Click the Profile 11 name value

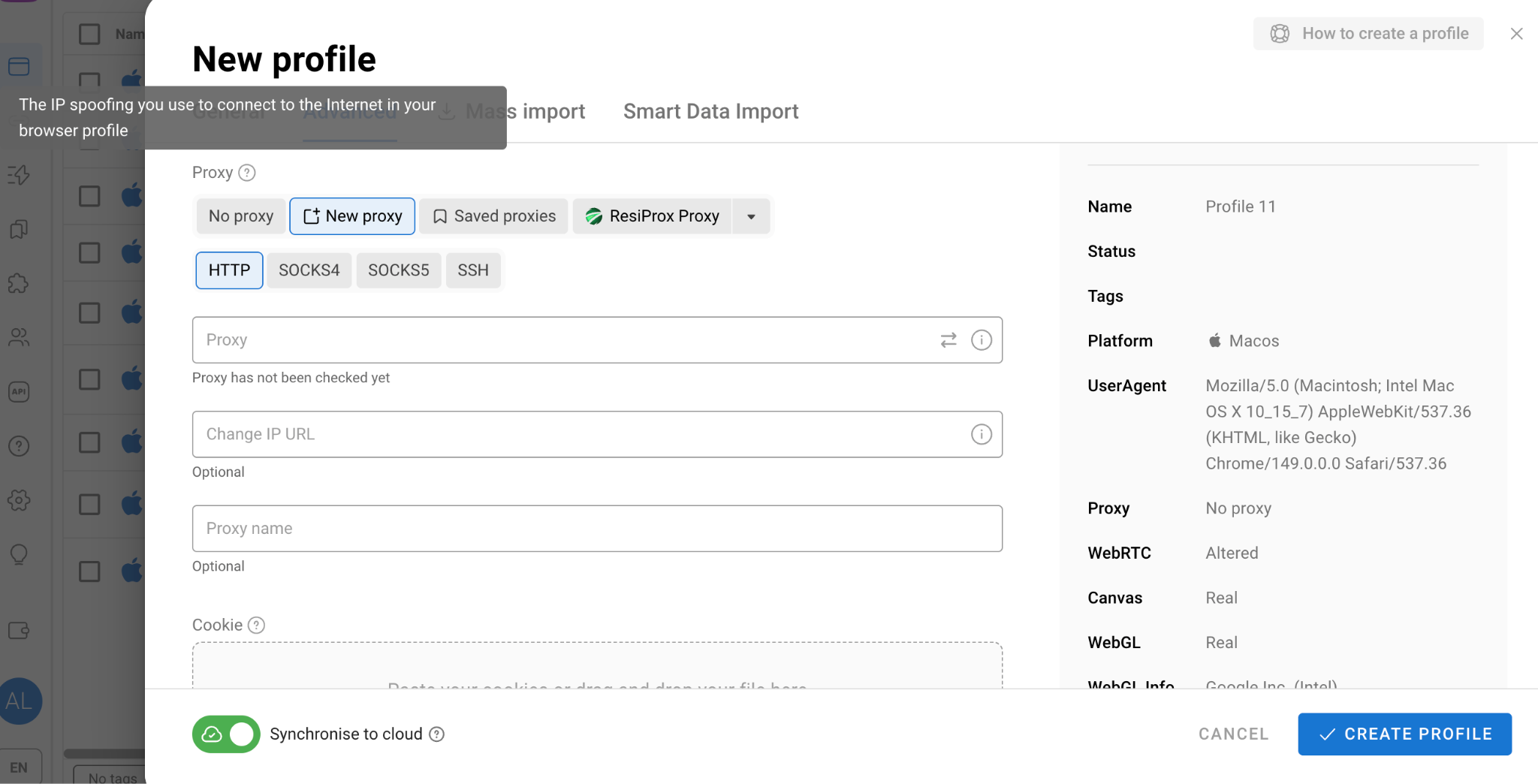1241,207
